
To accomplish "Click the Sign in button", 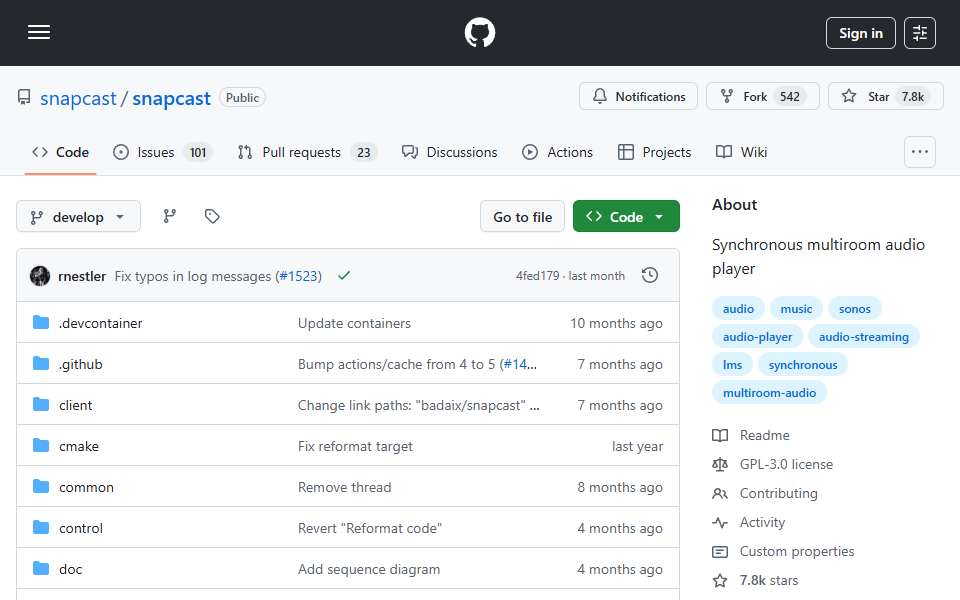I will click(860, 33).
